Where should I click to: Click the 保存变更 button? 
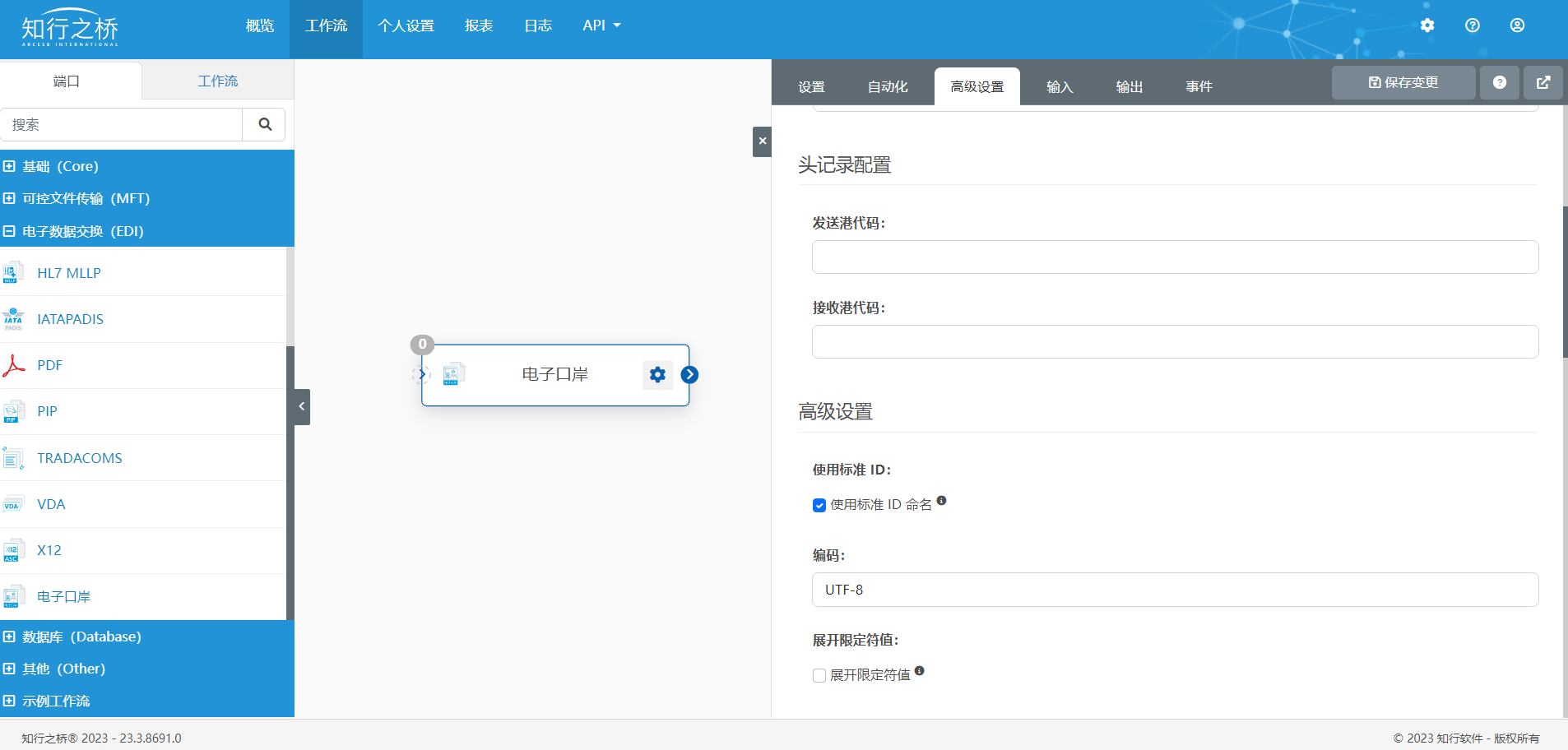pyautogui.click(x=1403, y=82)
